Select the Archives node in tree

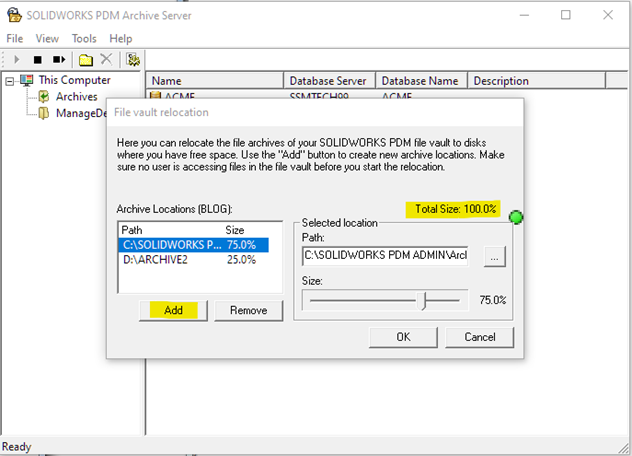pos(76,97)
